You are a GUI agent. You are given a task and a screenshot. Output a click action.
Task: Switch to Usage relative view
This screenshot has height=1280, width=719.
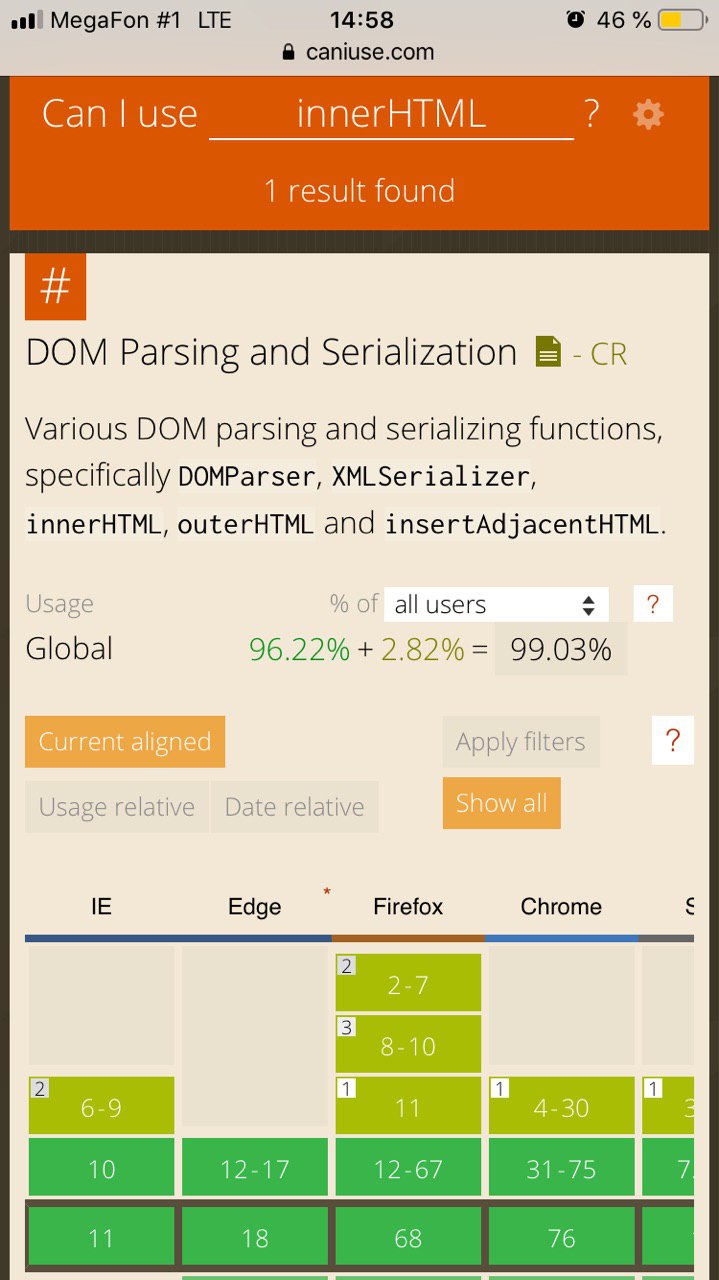coord(117,807)
